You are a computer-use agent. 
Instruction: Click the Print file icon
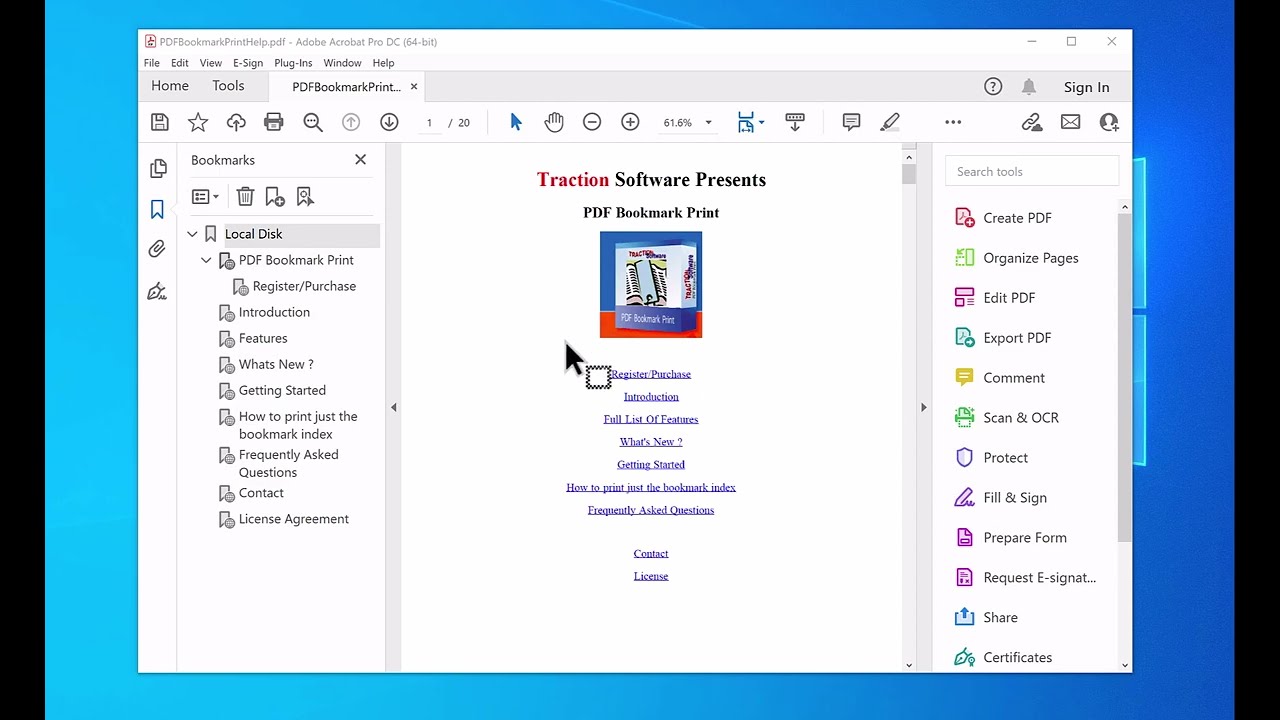[274, 122]
